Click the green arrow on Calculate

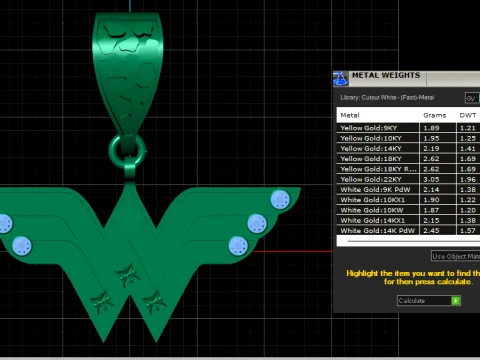tap(456, 301)
